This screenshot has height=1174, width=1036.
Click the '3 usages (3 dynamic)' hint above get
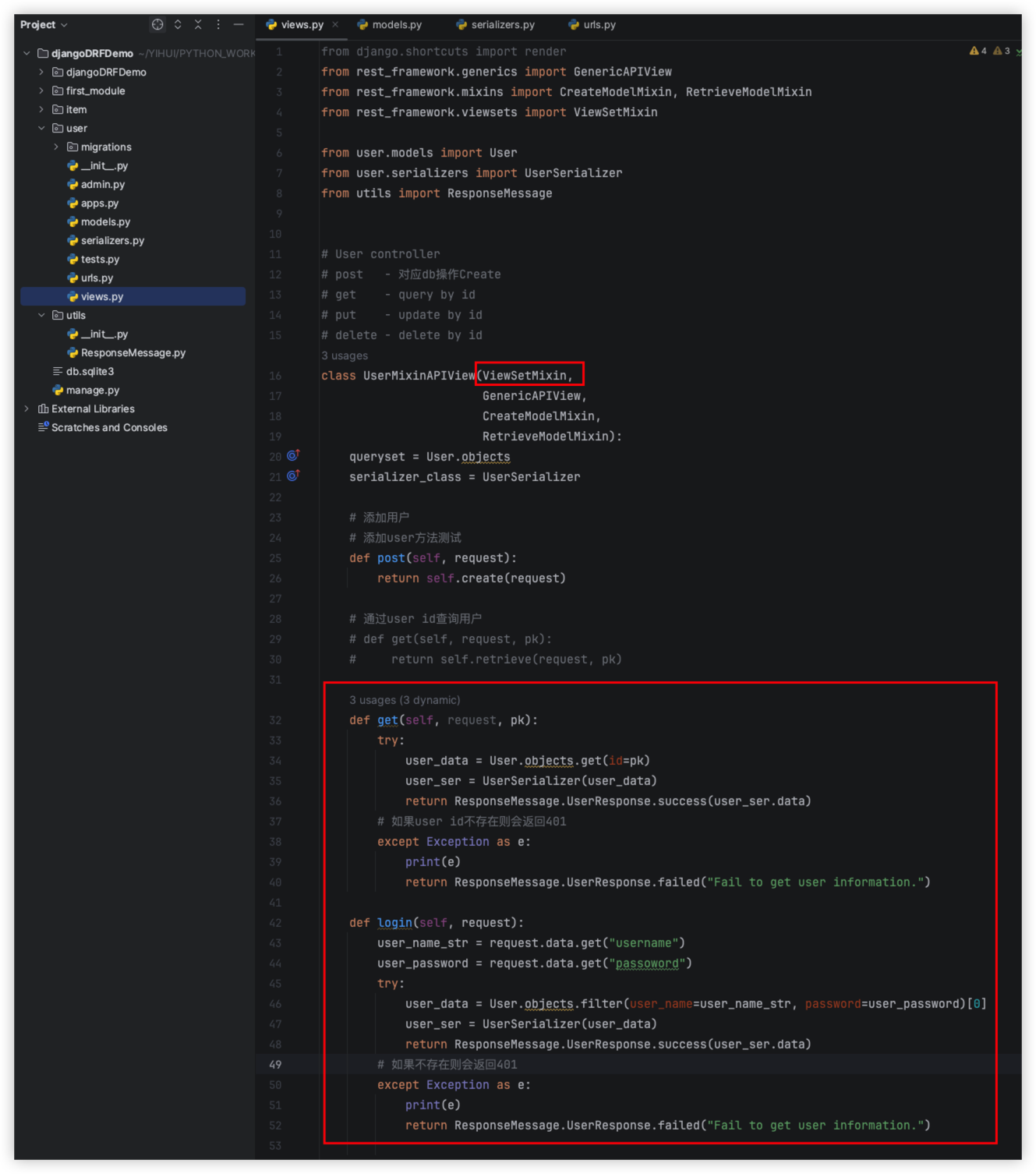tap(405, 701)
